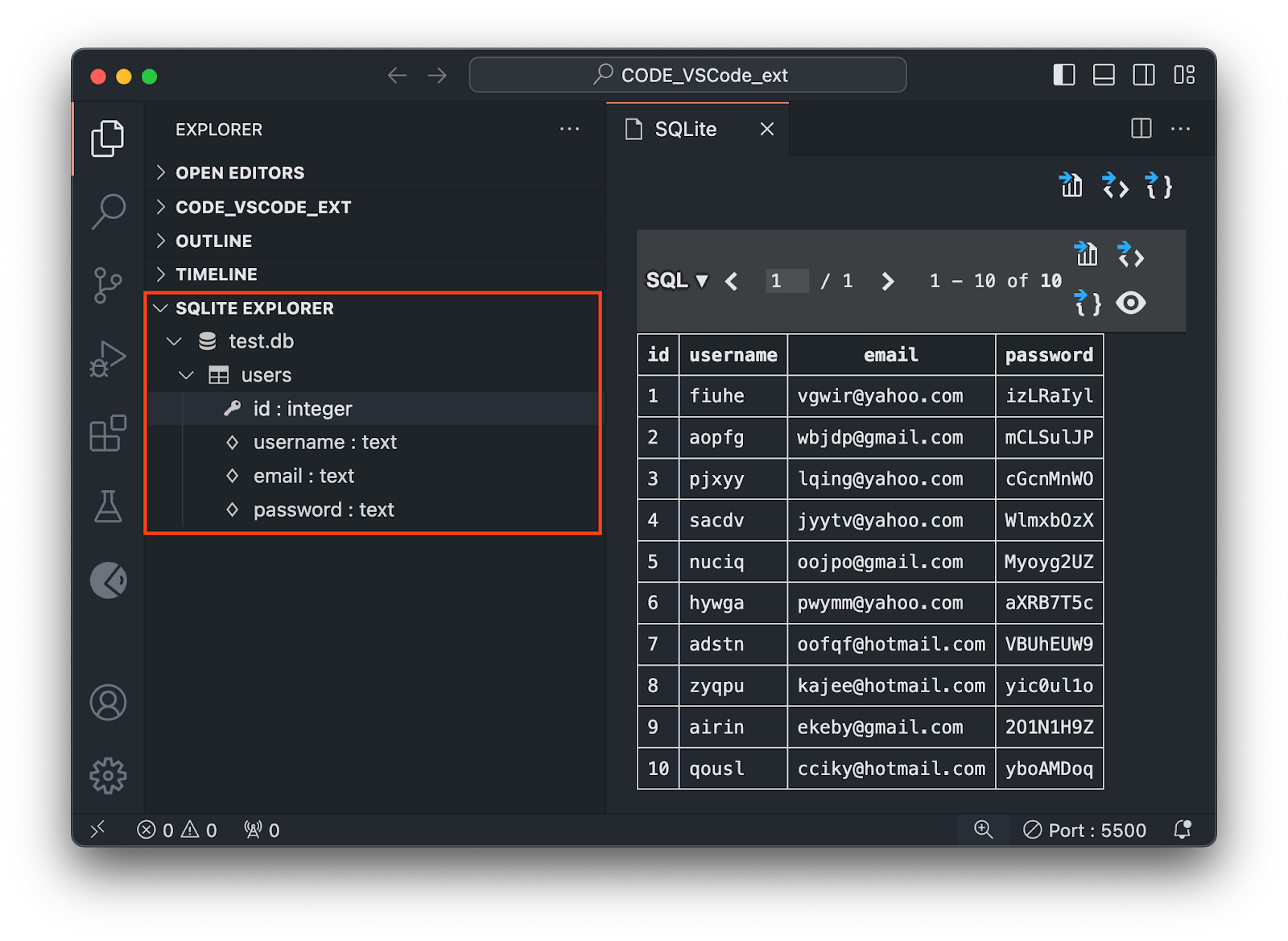This screenshot has height=941, width=1288.
Task: Click the notifications bell in the status bar
Action: (x=1183, y=829)
